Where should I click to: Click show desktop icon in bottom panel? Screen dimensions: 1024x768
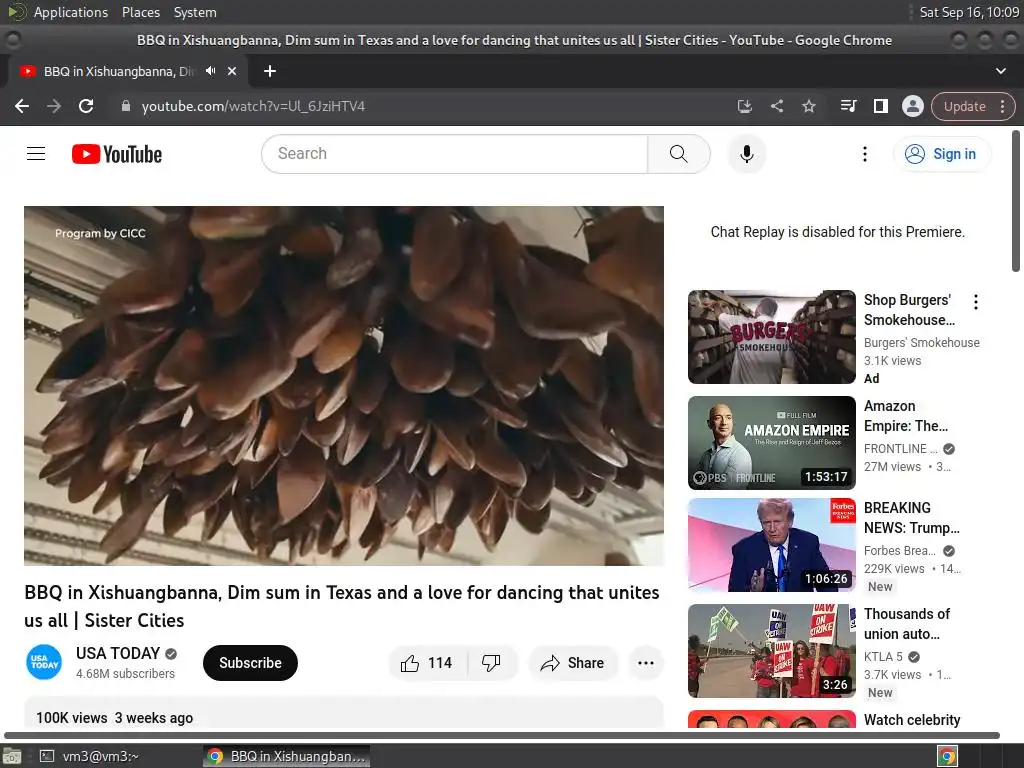(x=12, y=756)
